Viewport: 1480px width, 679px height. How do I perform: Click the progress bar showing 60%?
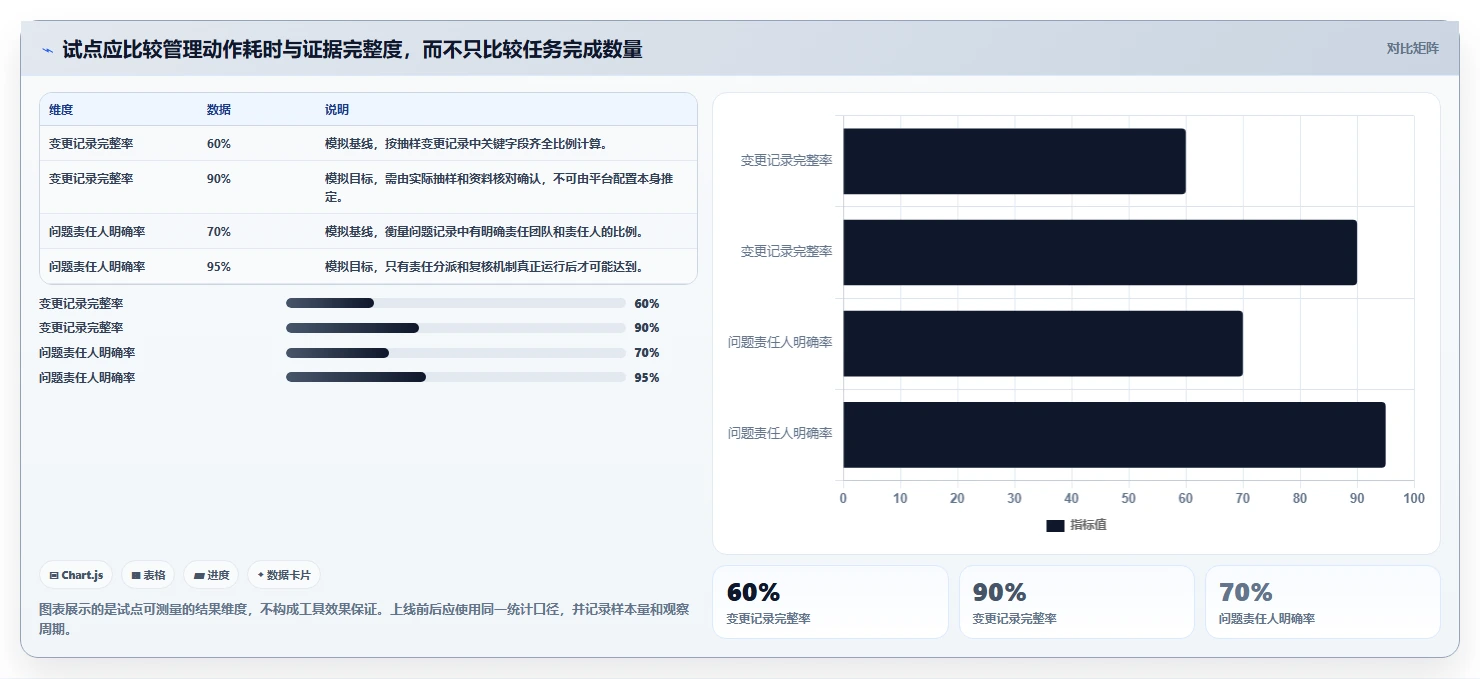(456, 303)
